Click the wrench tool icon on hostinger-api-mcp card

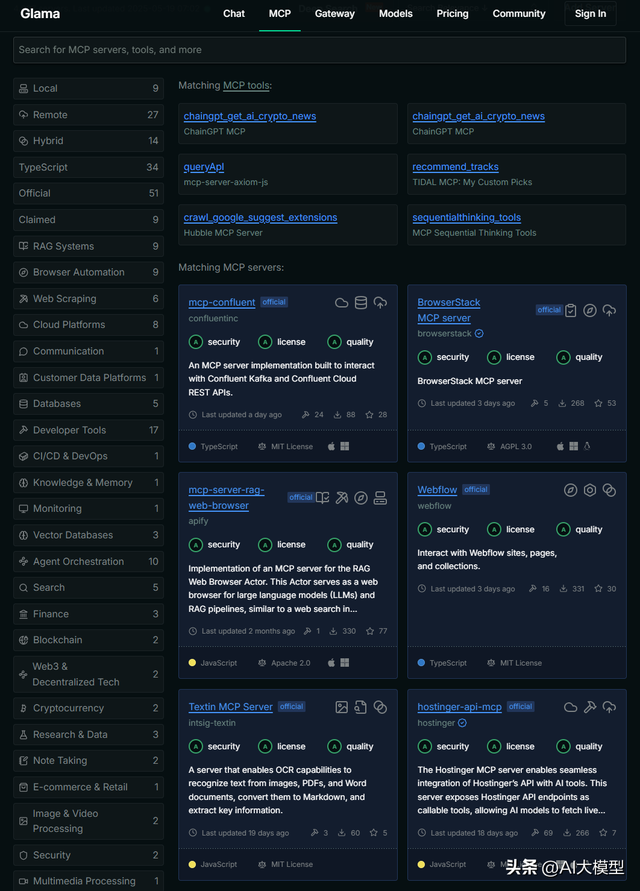[590, 707]
